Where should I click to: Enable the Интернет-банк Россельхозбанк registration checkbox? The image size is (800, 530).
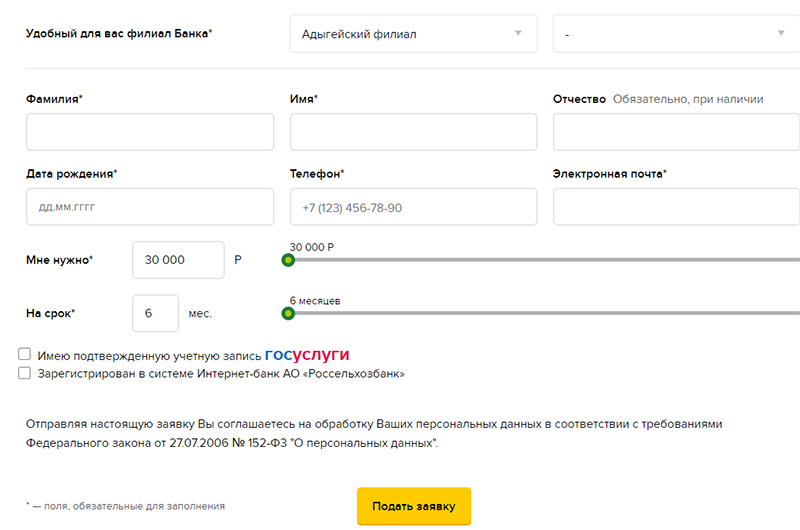tap(25, 373)
